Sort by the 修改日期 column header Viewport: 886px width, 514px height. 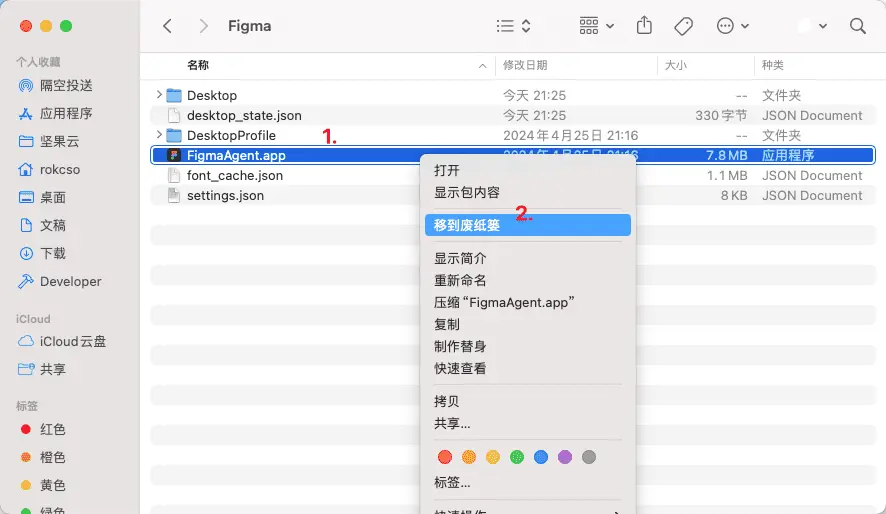(x=525, y=65)
